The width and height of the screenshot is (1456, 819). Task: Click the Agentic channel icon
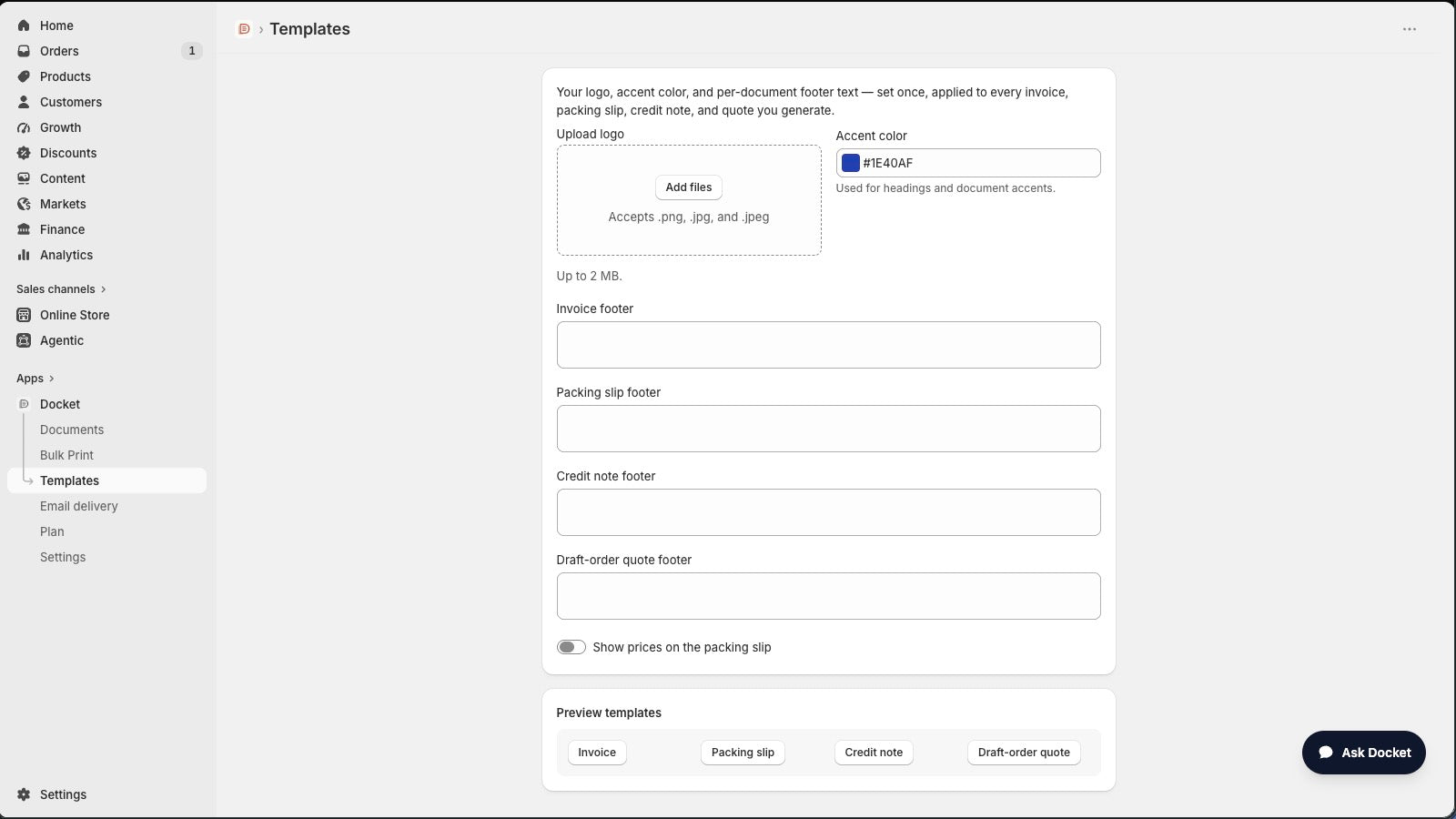[x=24, y=340]
